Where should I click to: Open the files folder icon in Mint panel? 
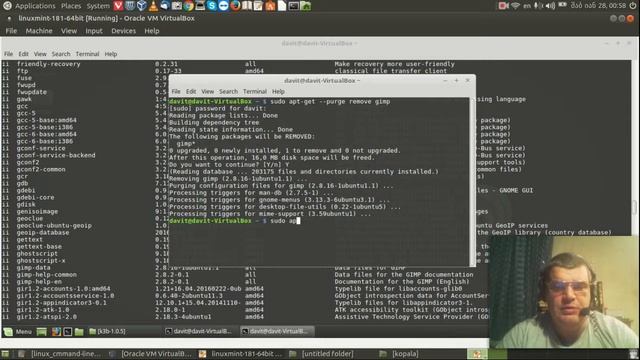pos(79,331)
